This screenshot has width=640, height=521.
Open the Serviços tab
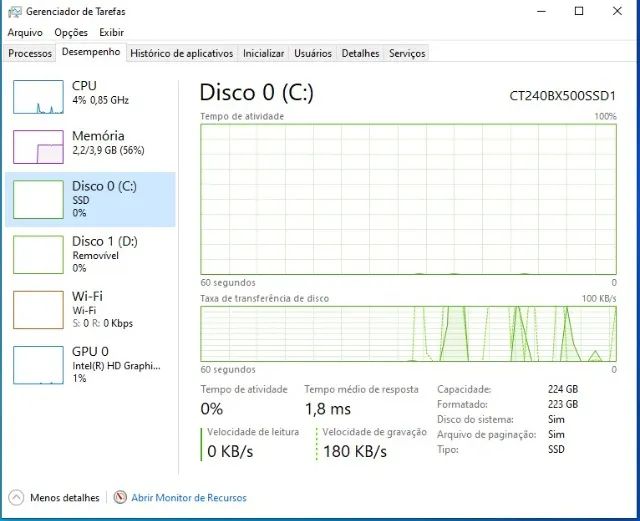click(x=407, y=53)
